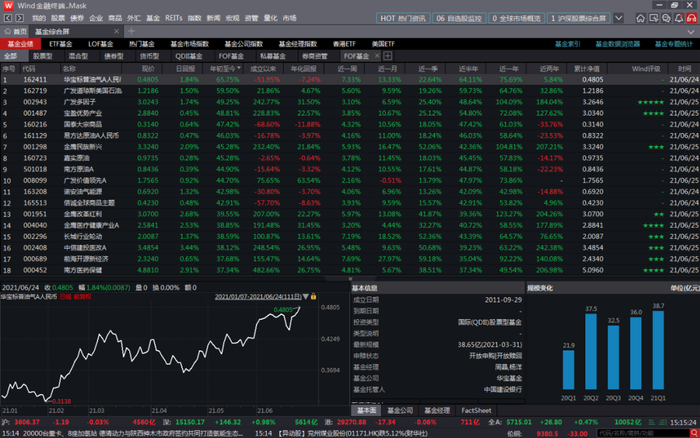Click the 21Q1 bar in scale chart
Image resolution: width=700 pixels, height=438 pixels.
tap(658, 350)
